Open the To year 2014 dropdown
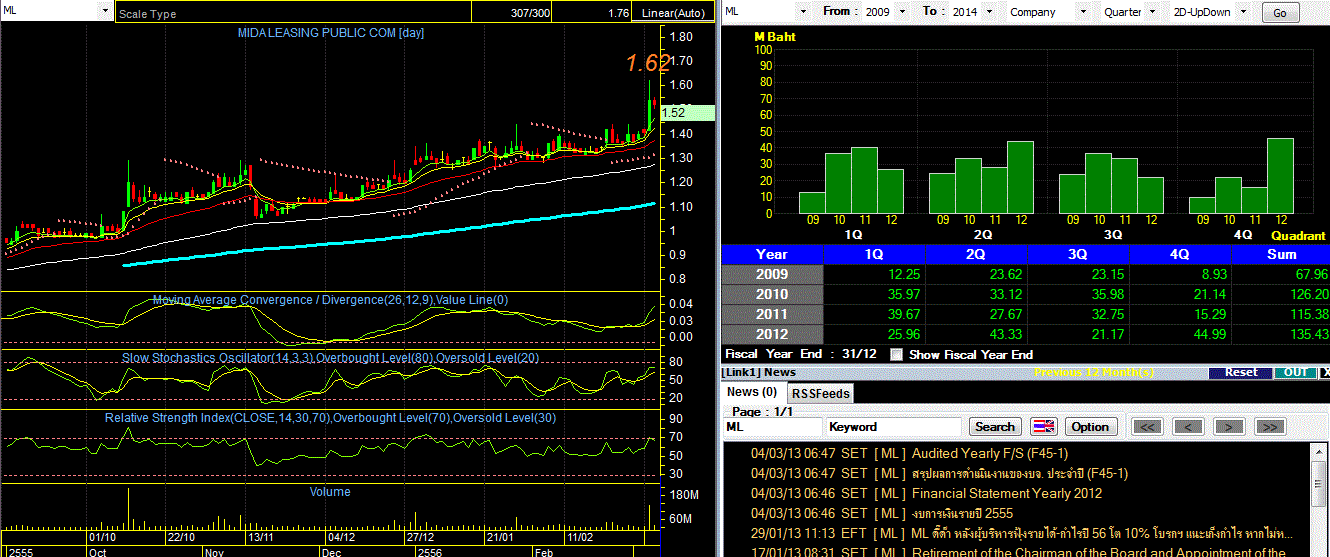This screenshot has width=1330, height=557. 988,12
